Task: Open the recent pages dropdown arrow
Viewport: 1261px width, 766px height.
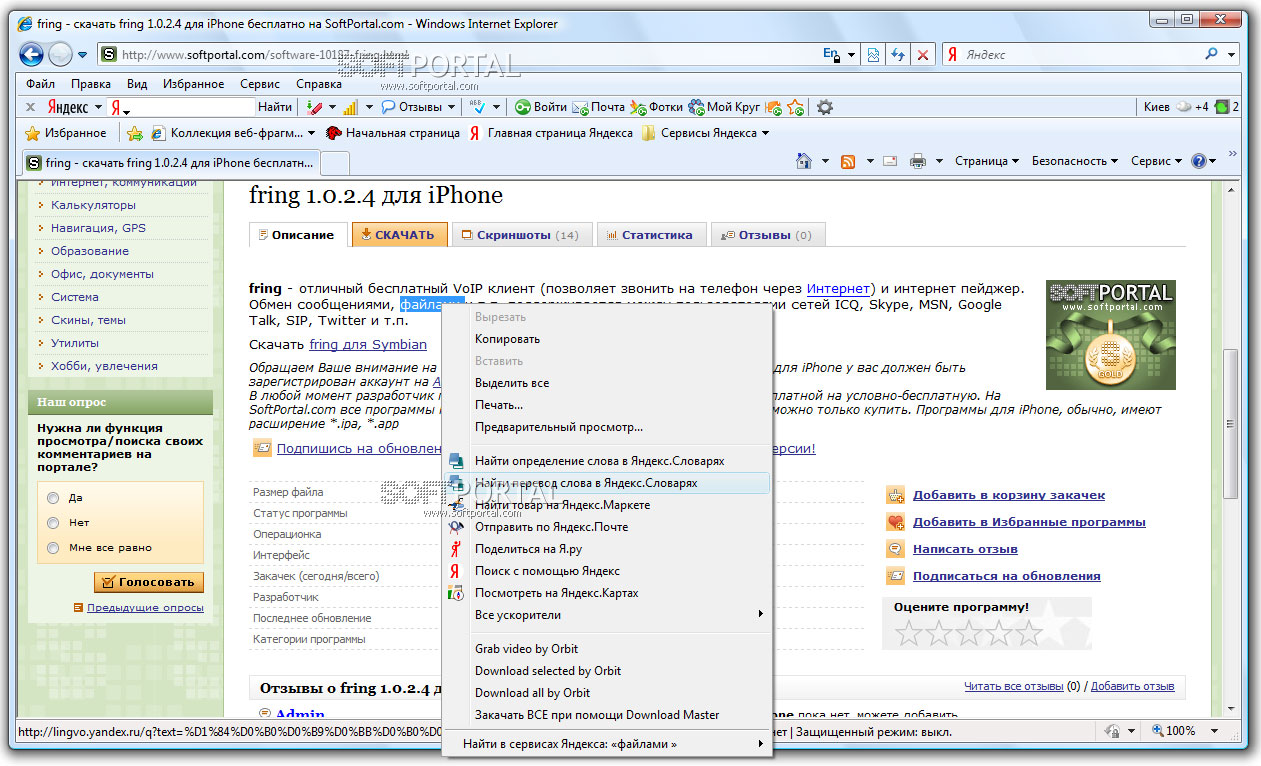Action: point(82,55)
